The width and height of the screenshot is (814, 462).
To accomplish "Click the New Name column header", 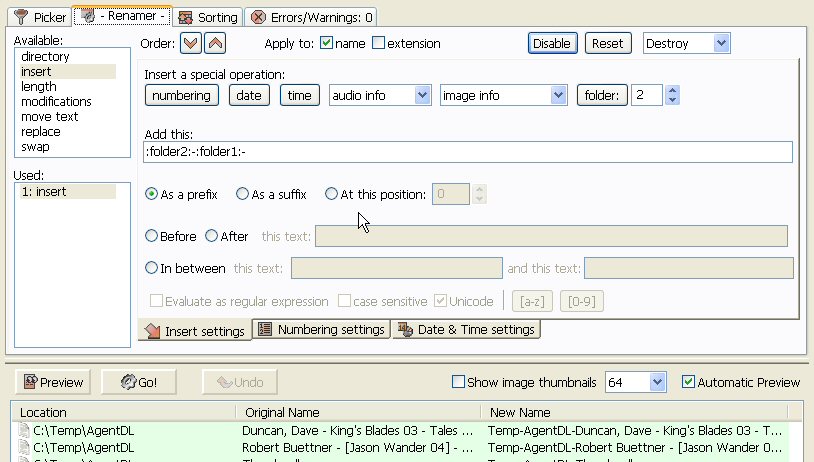I will pyautogui.click(x=635, y=412).
